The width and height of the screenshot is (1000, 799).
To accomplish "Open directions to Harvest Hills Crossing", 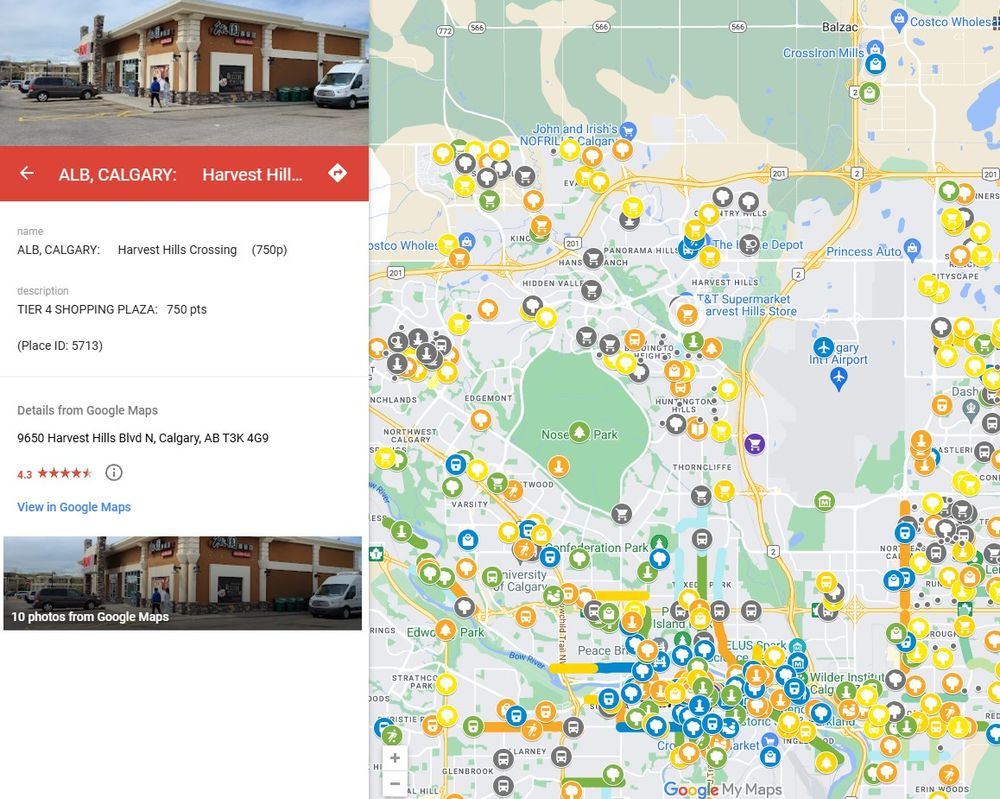I will point(337,173).
